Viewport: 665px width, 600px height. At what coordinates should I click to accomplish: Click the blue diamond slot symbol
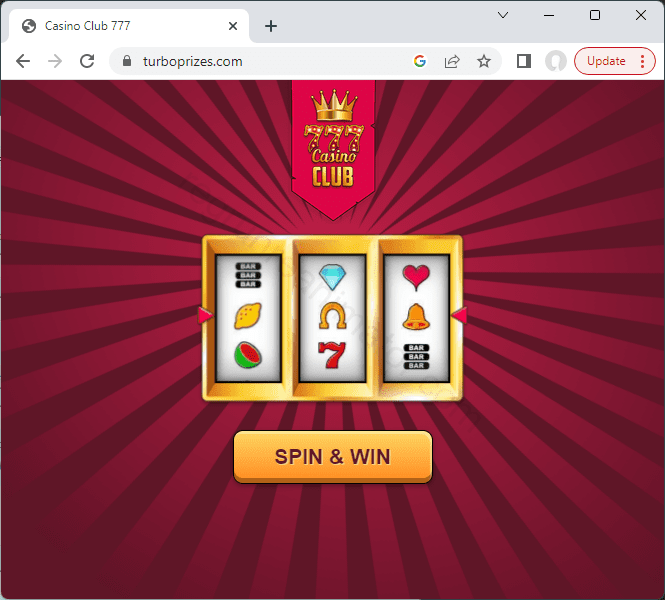[332, 276]
